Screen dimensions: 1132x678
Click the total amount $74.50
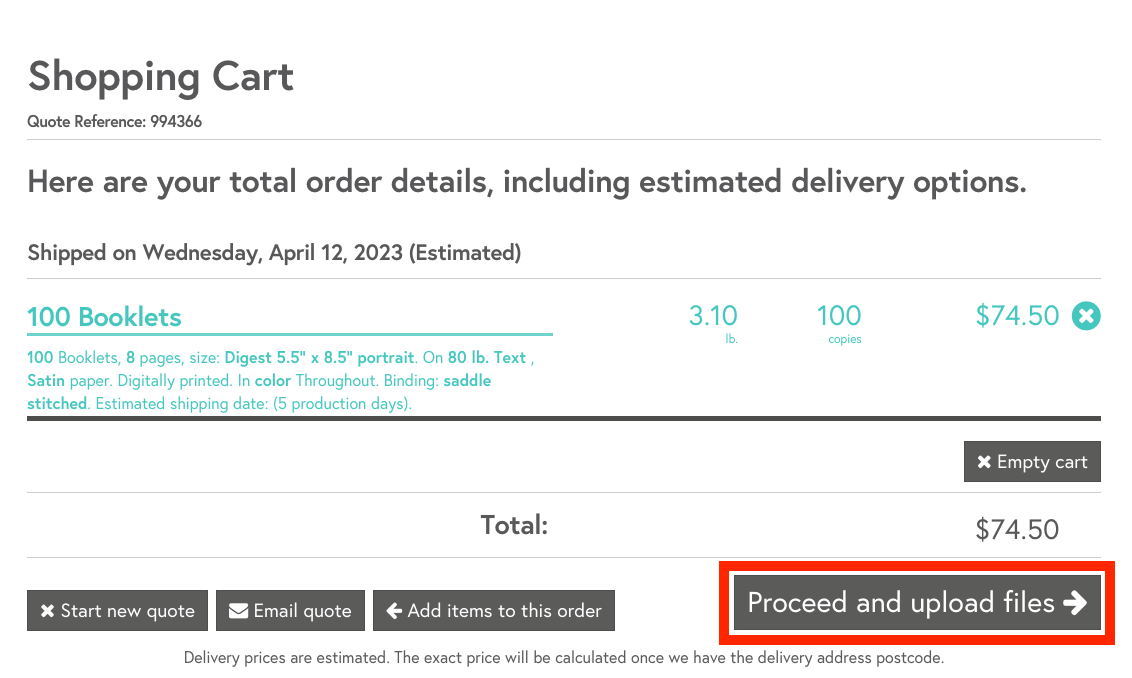coord(1016,529)
